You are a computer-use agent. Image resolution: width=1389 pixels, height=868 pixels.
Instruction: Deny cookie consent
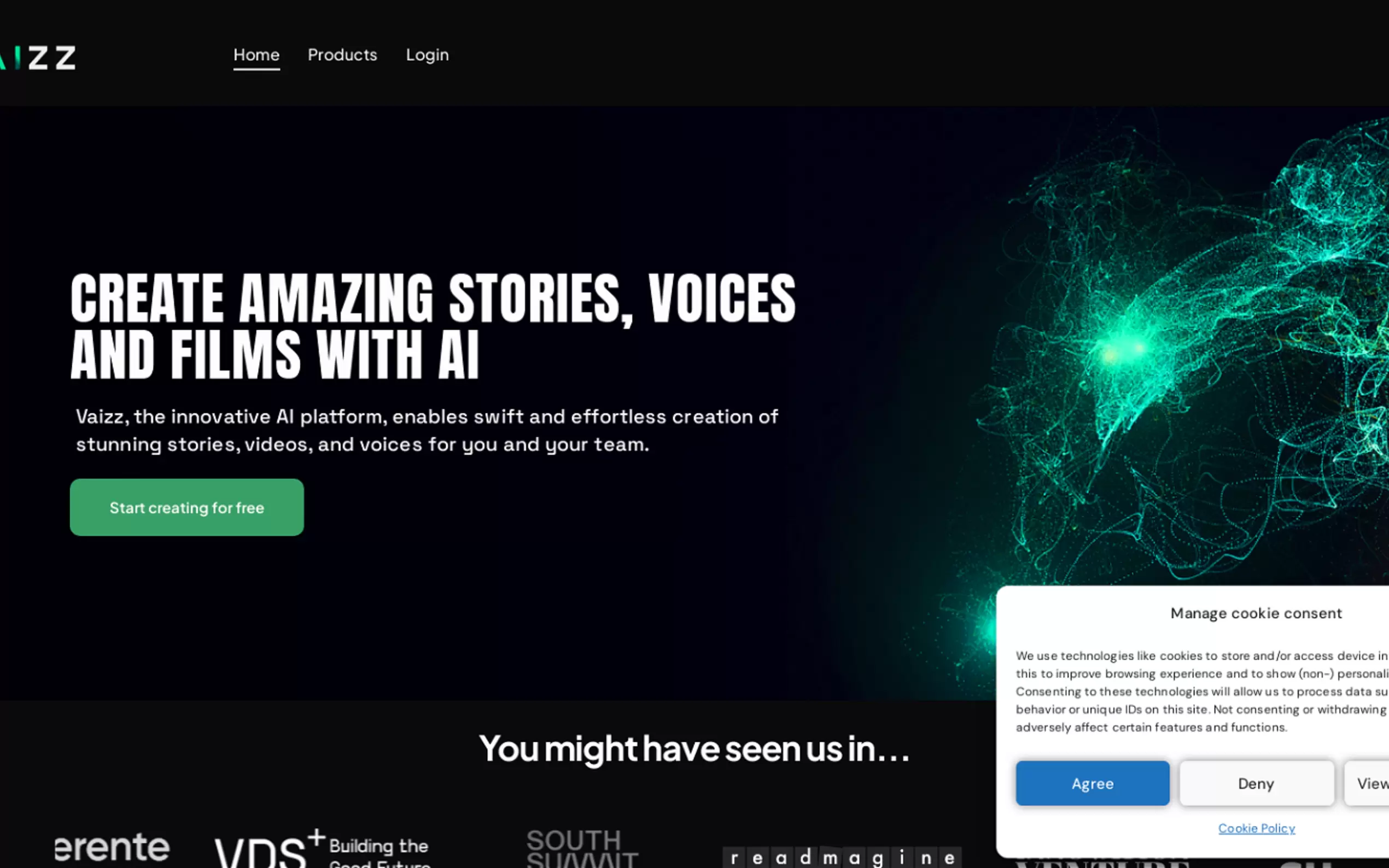point(1256,783)
